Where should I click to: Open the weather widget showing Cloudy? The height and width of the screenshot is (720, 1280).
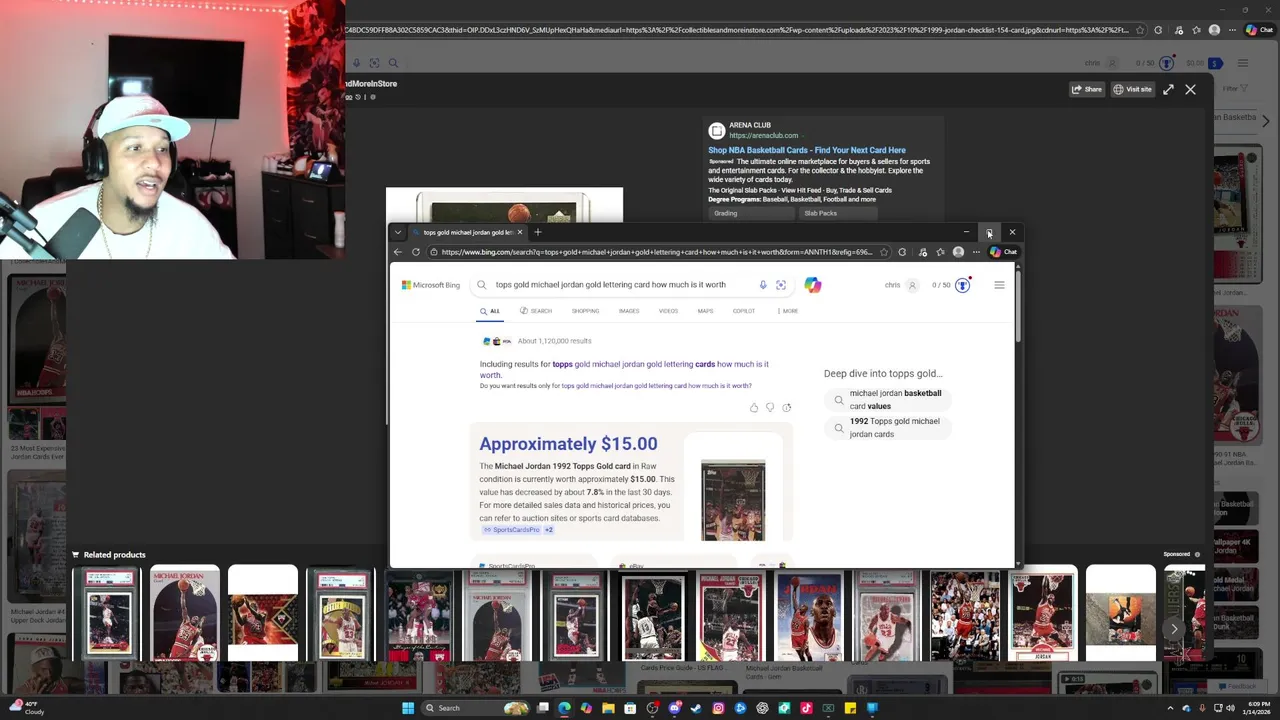pyautogui.click(x=25, y=708)
